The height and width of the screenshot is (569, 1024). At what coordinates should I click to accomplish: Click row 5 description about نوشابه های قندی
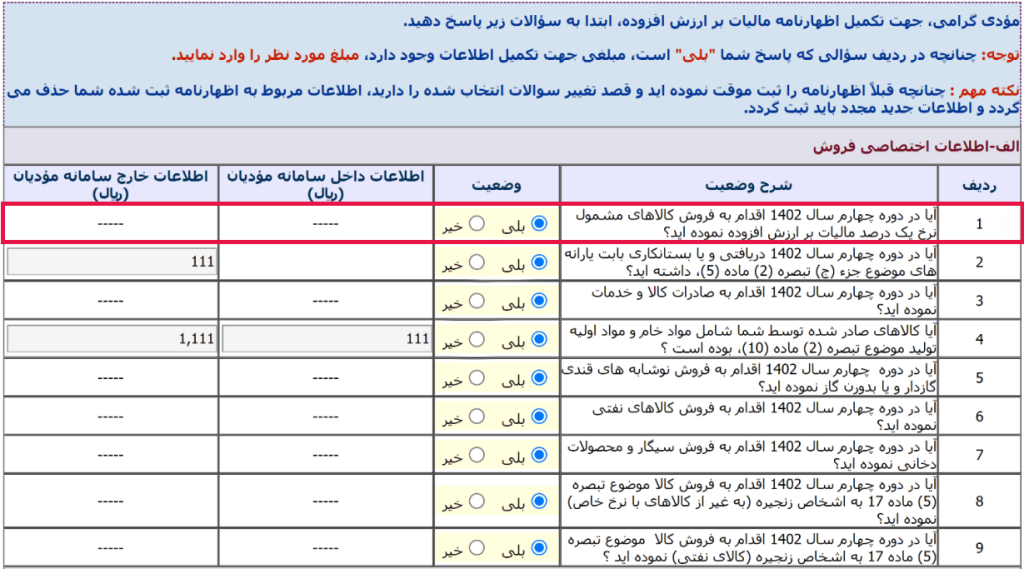coord(749,378)
